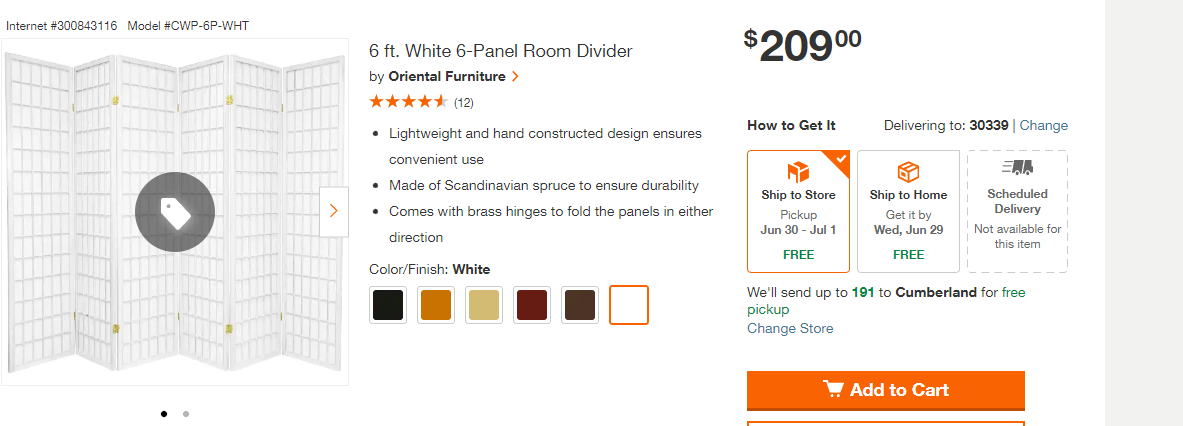1183x426 pixels.
Task: Show next product image with orange arrow
Action: click(333, 211)
